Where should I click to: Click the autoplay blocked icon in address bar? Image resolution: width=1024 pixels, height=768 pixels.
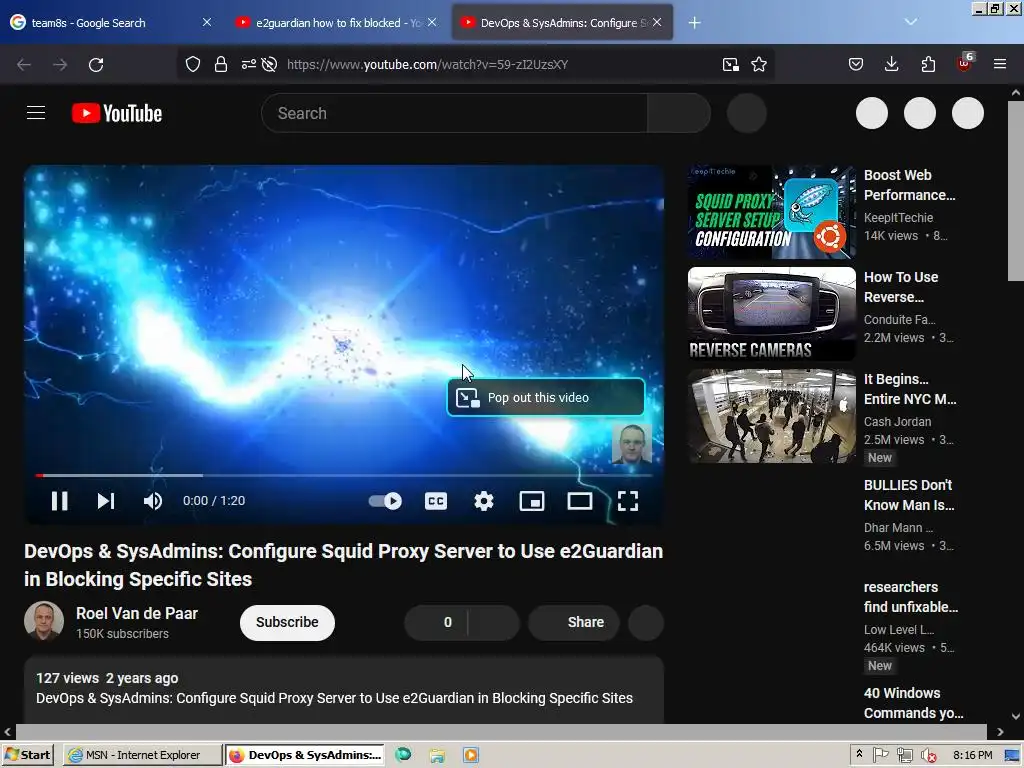tap(269, 65)
